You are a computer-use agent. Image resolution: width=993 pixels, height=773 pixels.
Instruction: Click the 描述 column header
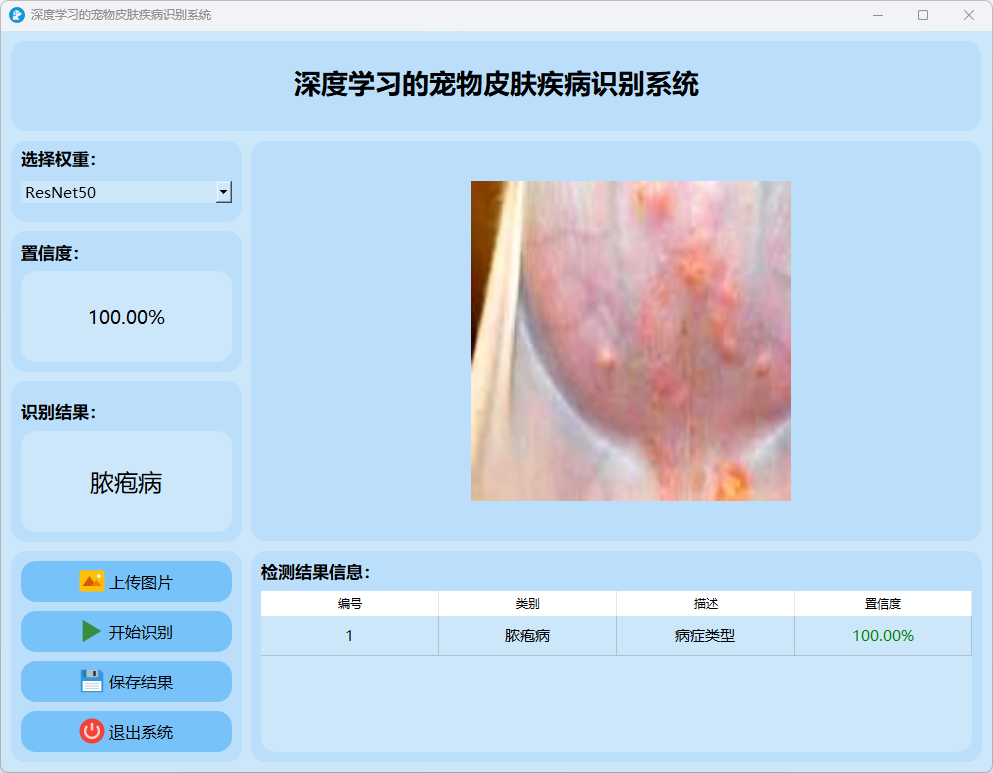pos(705,603)
